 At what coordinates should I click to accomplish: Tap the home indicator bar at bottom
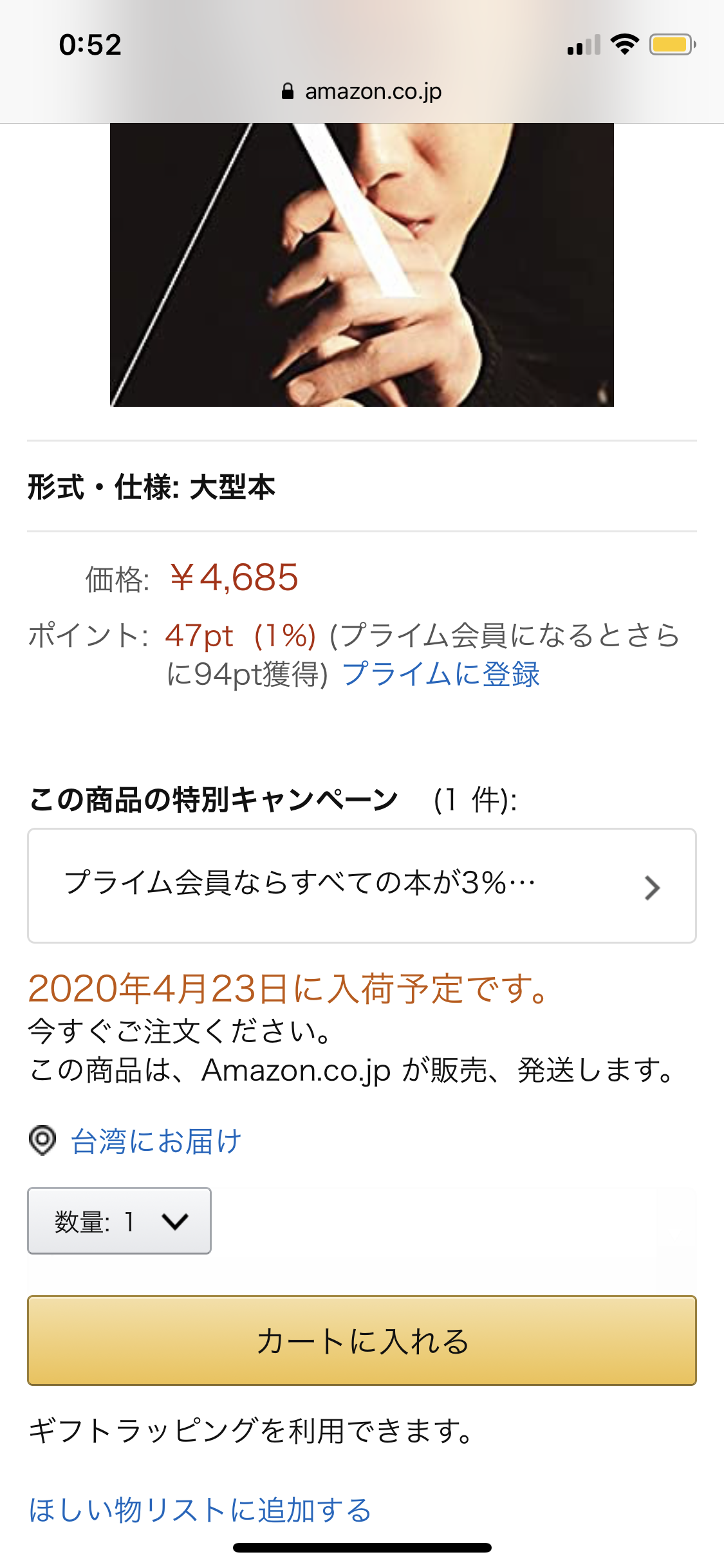tap(362, 1547)
